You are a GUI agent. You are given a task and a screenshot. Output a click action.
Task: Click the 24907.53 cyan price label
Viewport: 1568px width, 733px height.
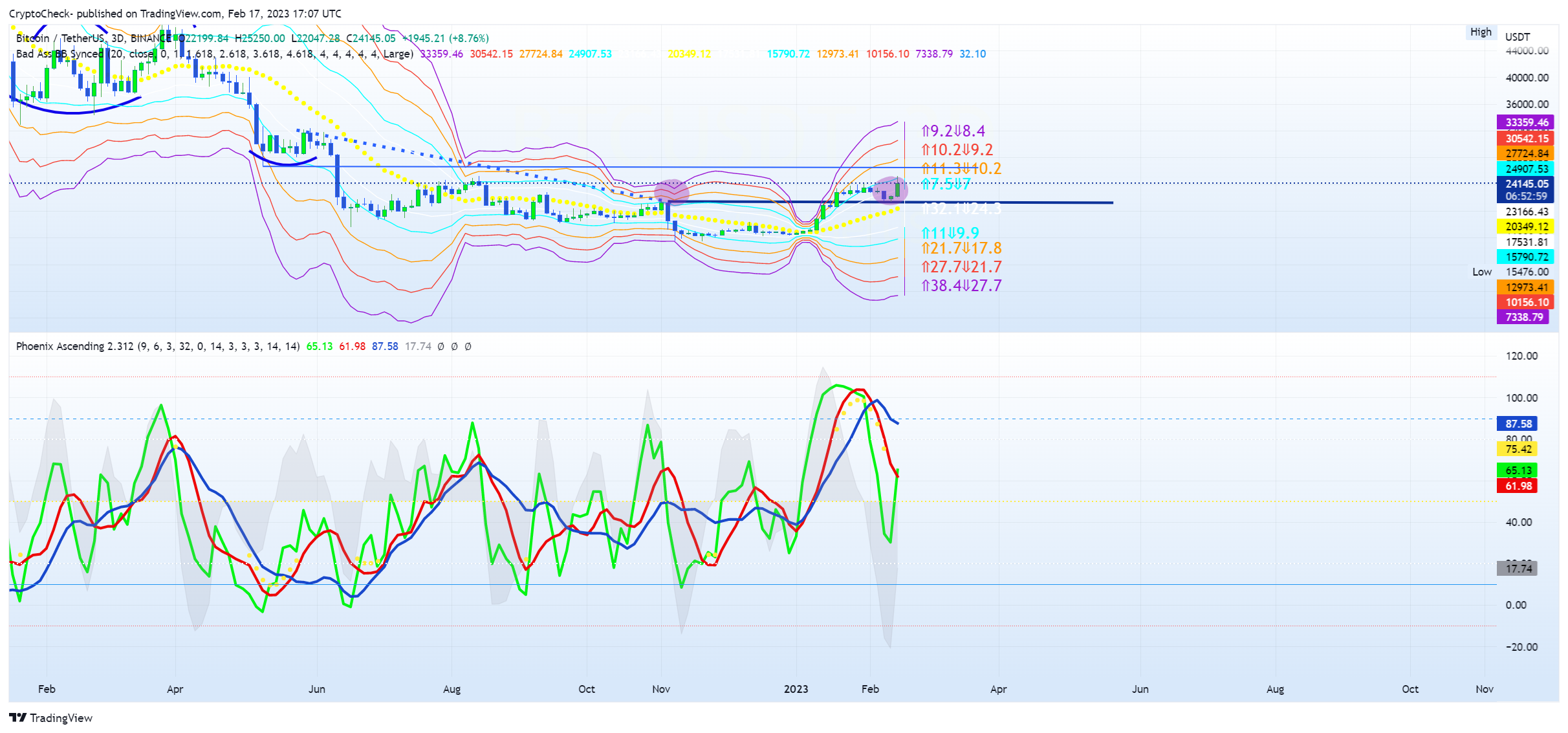pos(1525,169)
